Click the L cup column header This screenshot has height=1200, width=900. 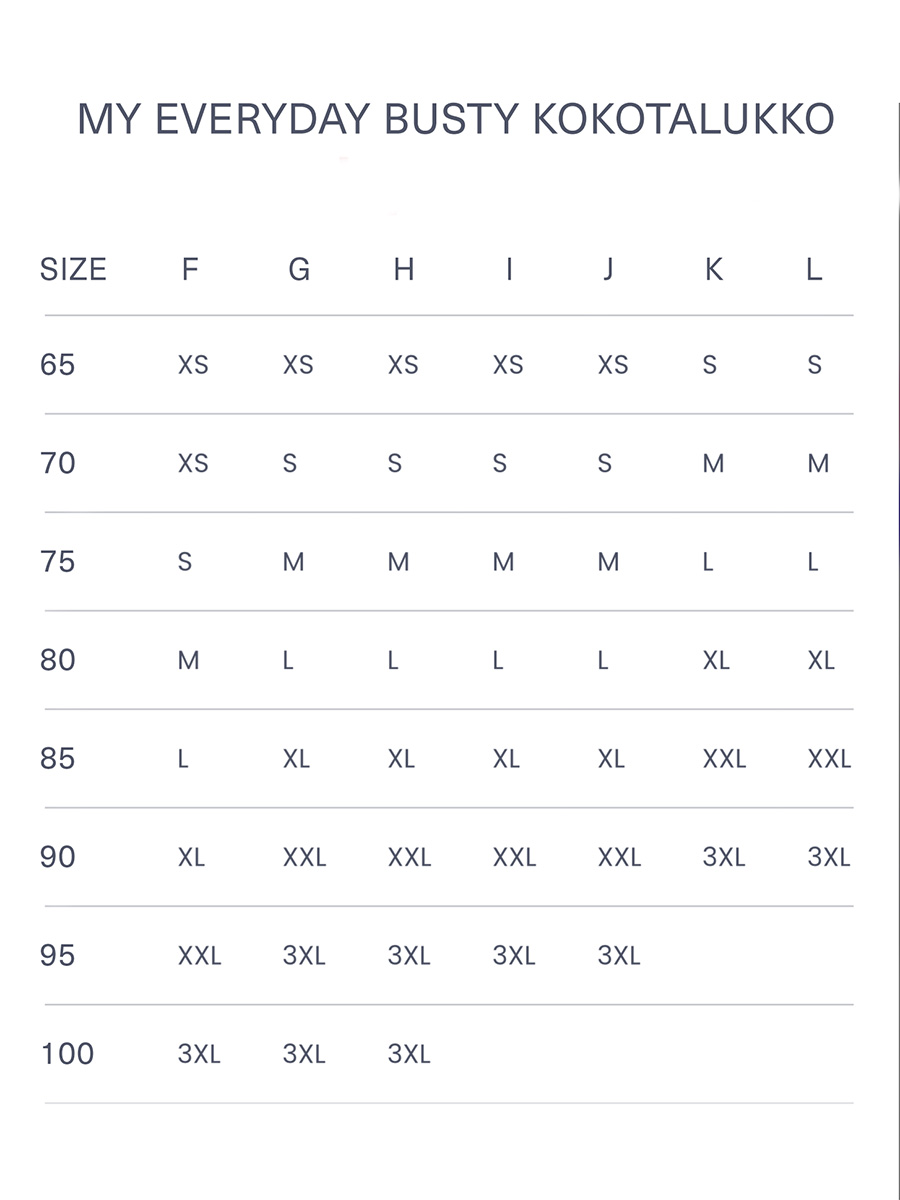814,270
